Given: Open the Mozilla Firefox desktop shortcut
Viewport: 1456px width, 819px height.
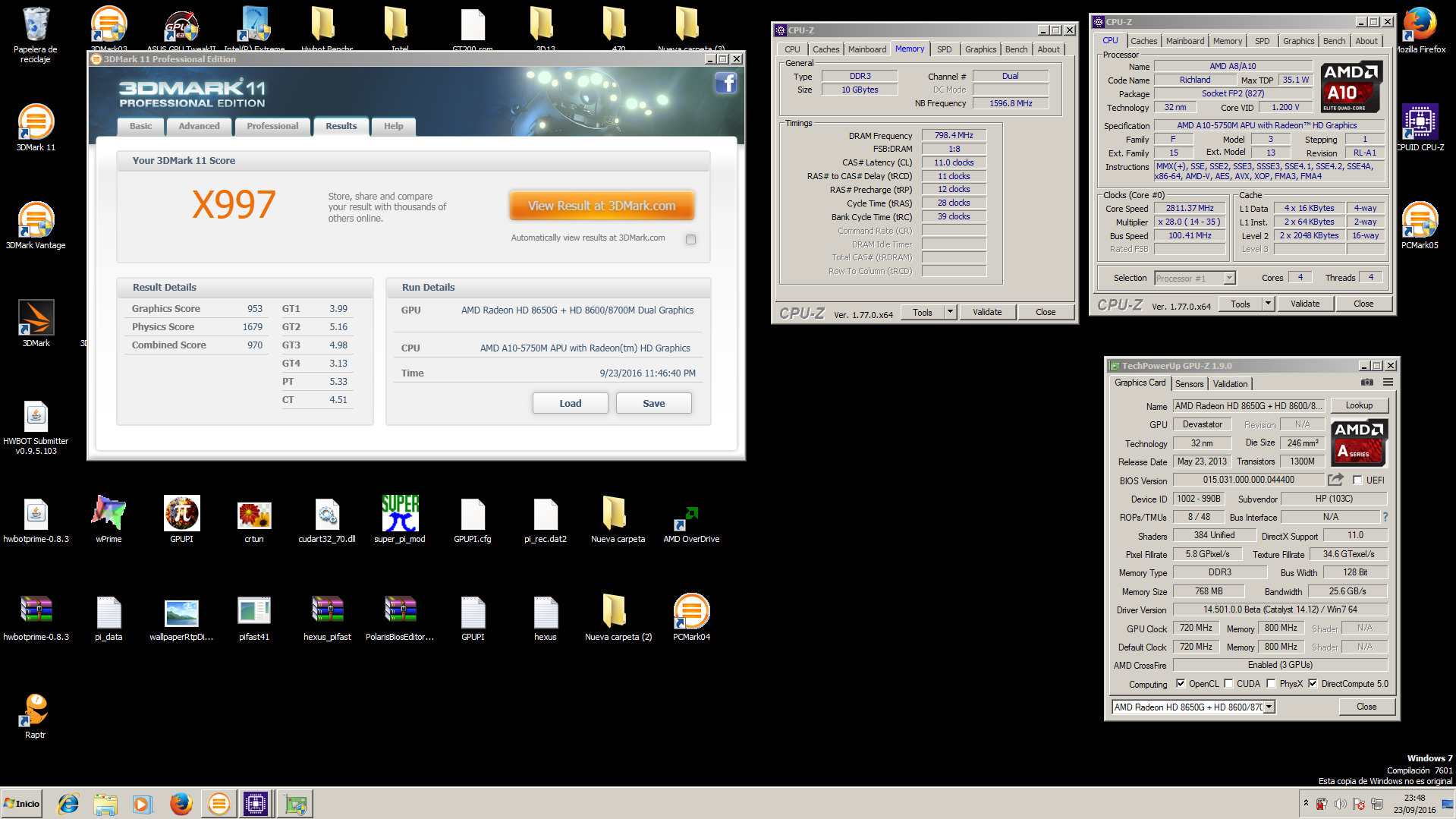Looking at the screenshot, I should (1421, 30).
